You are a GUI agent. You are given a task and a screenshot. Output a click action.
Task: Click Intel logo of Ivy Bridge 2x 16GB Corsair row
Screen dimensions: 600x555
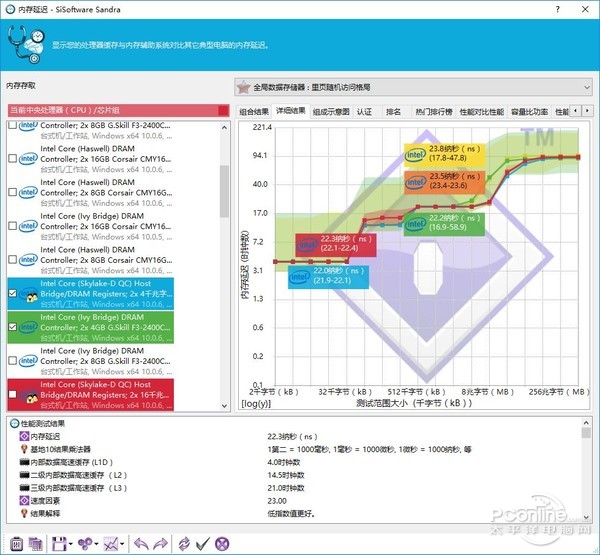(28, 226)
